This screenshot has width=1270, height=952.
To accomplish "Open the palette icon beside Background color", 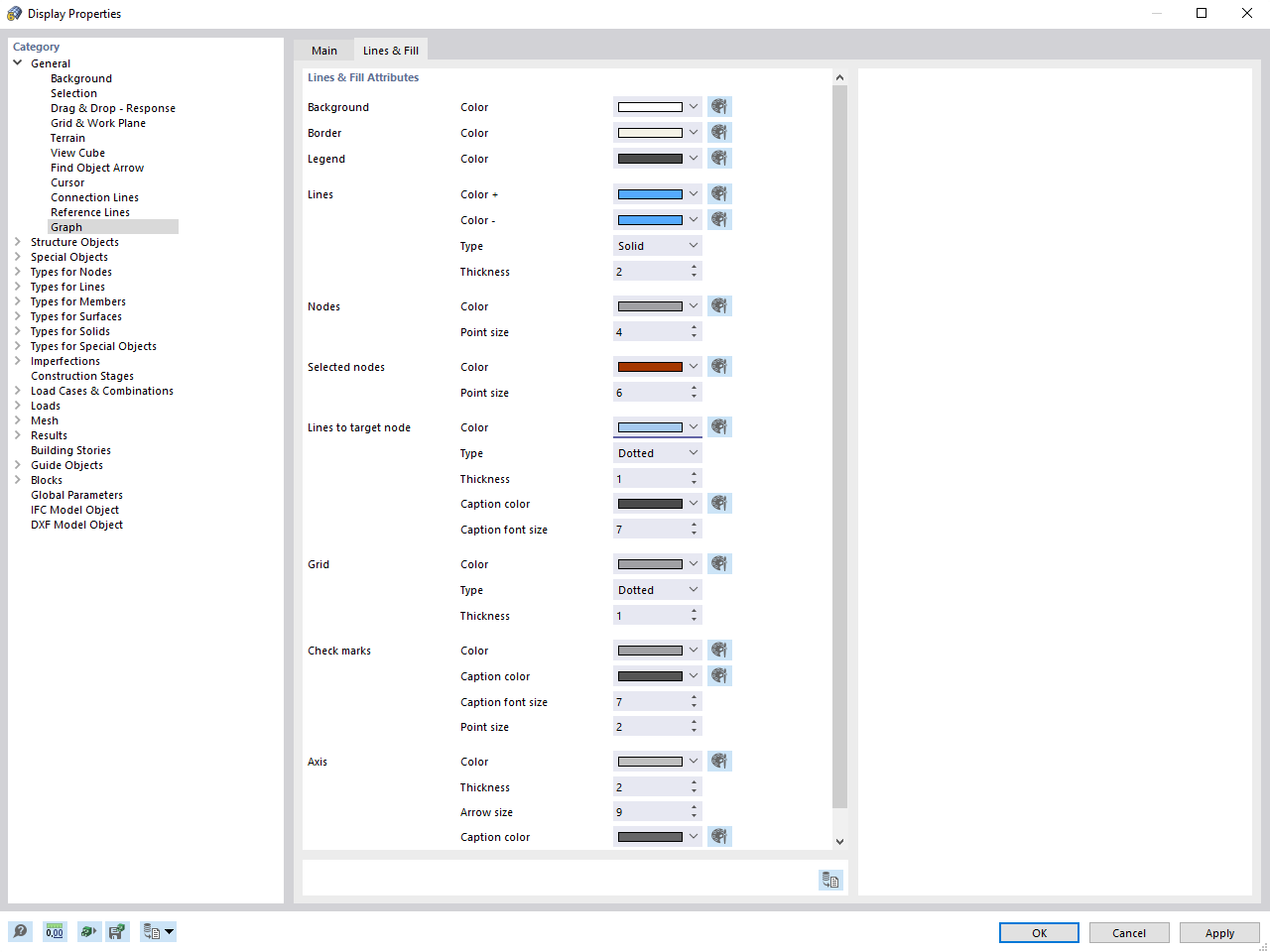I will pyautogui.click(x=718, y=106).
